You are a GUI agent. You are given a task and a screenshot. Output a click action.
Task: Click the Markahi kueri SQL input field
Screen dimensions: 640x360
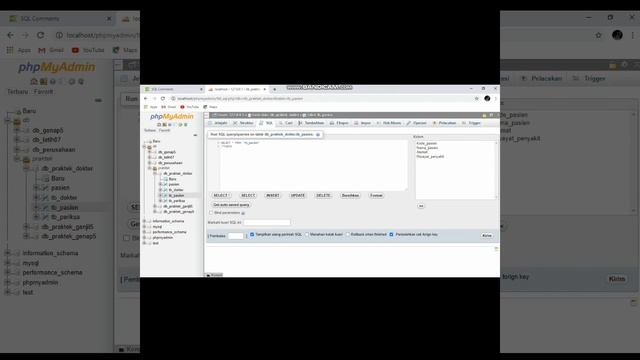(x=267, y=222)
